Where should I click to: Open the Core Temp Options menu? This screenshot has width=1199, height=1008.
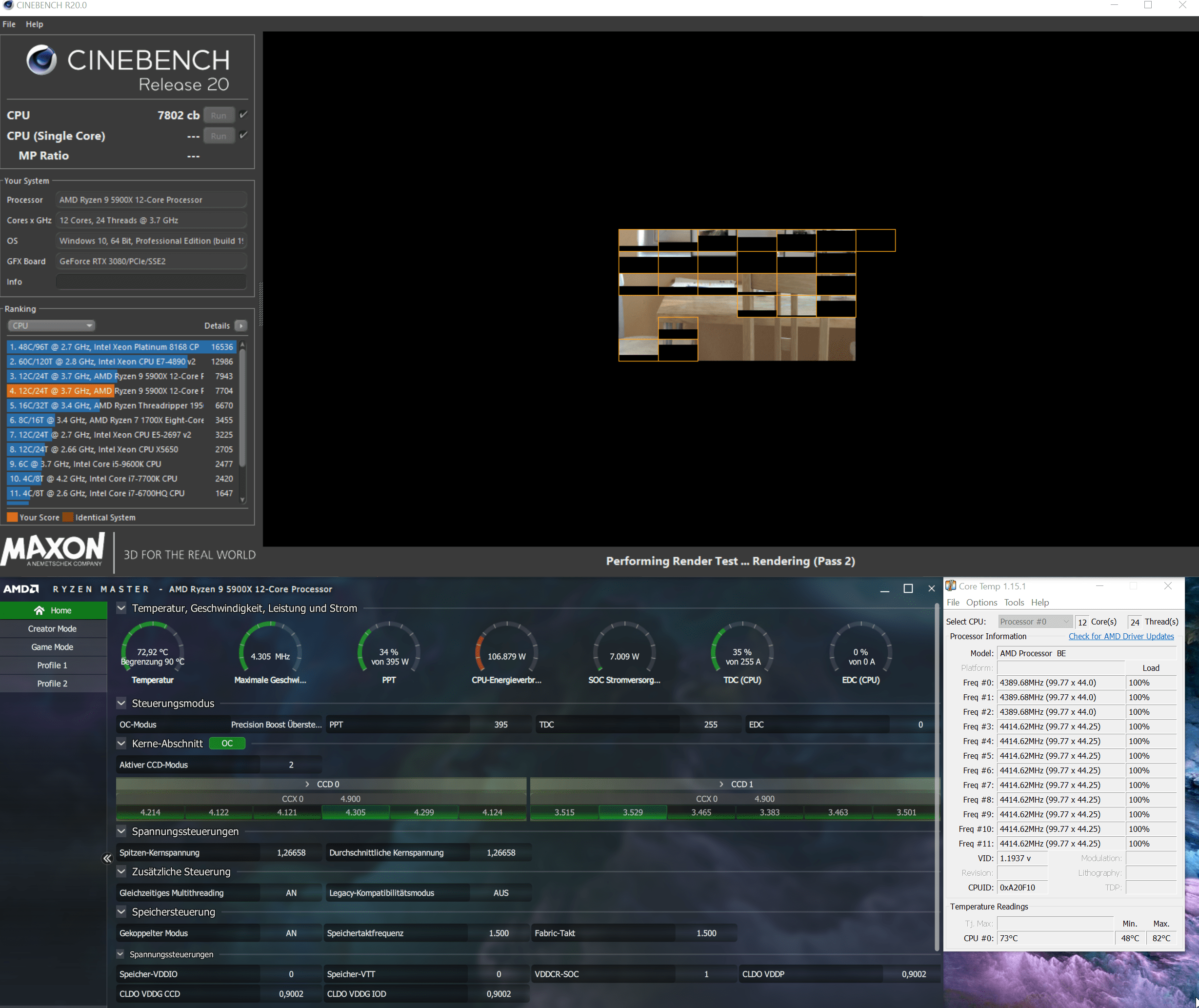coord(981,602)
